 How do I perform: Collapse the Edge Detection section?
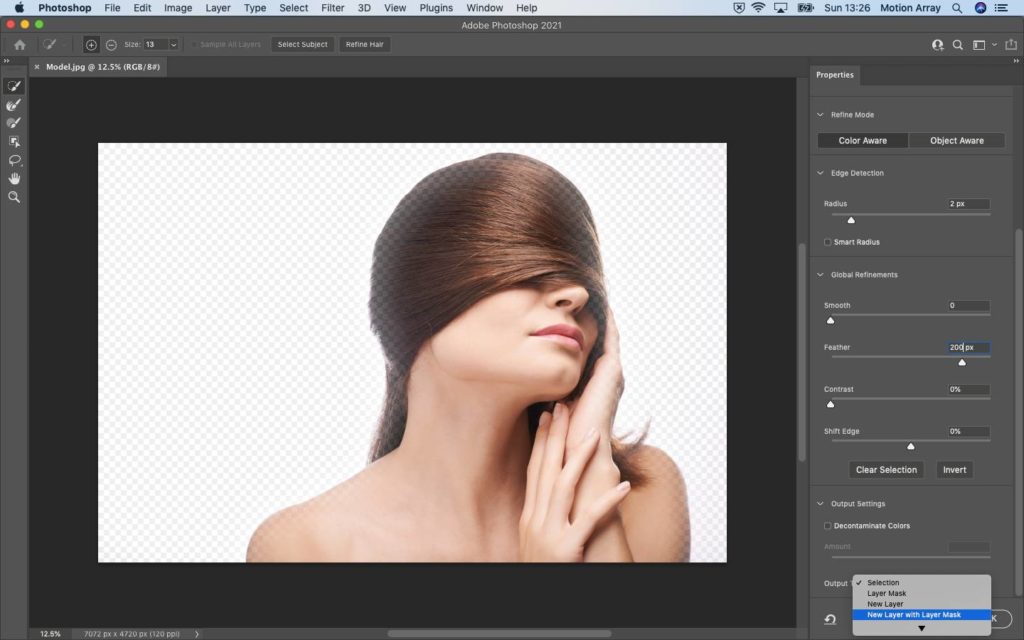click(x=820, y=173)
